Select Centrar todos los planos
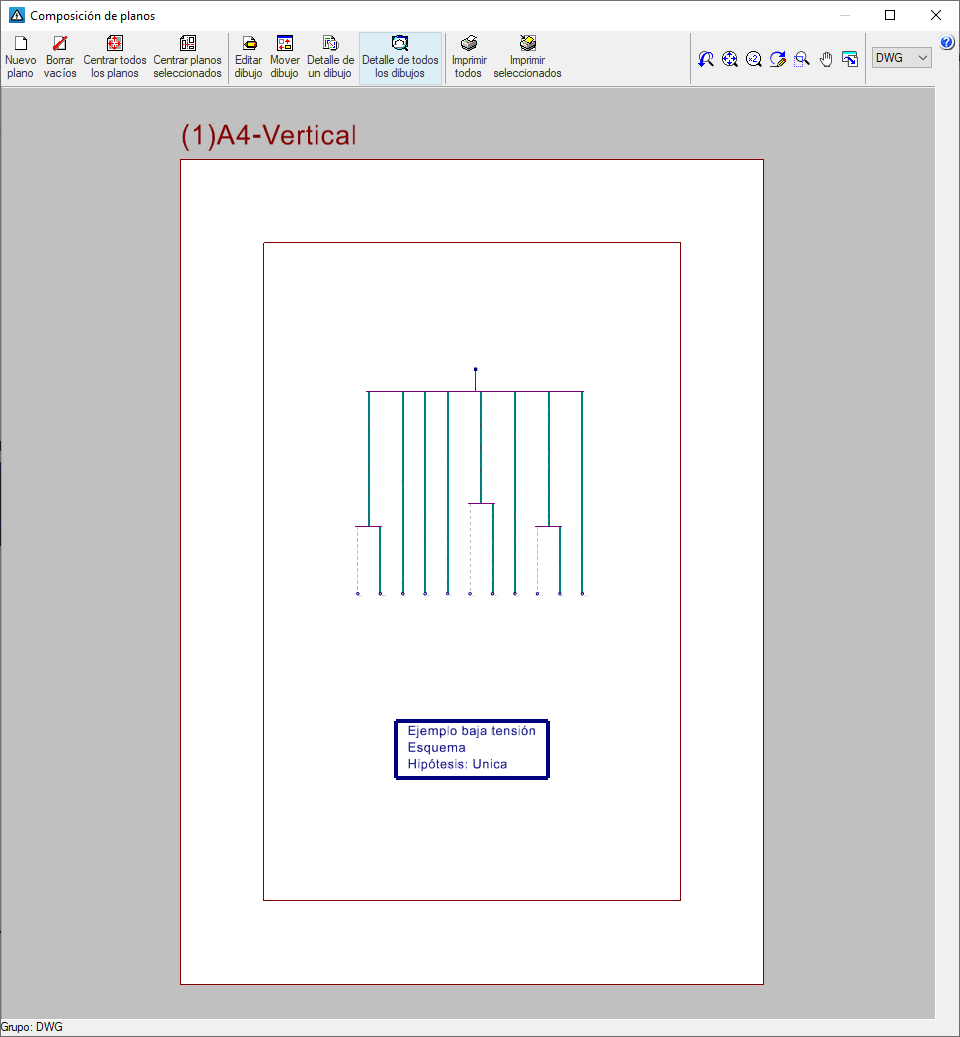 pos(115,58)
